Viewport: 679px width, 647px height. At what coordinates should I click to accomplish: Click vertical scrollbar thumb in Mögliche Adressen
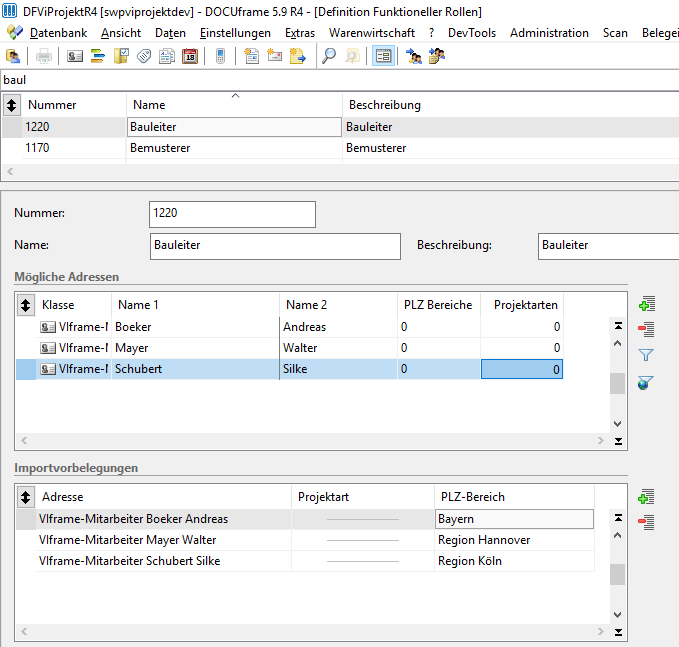618,383
